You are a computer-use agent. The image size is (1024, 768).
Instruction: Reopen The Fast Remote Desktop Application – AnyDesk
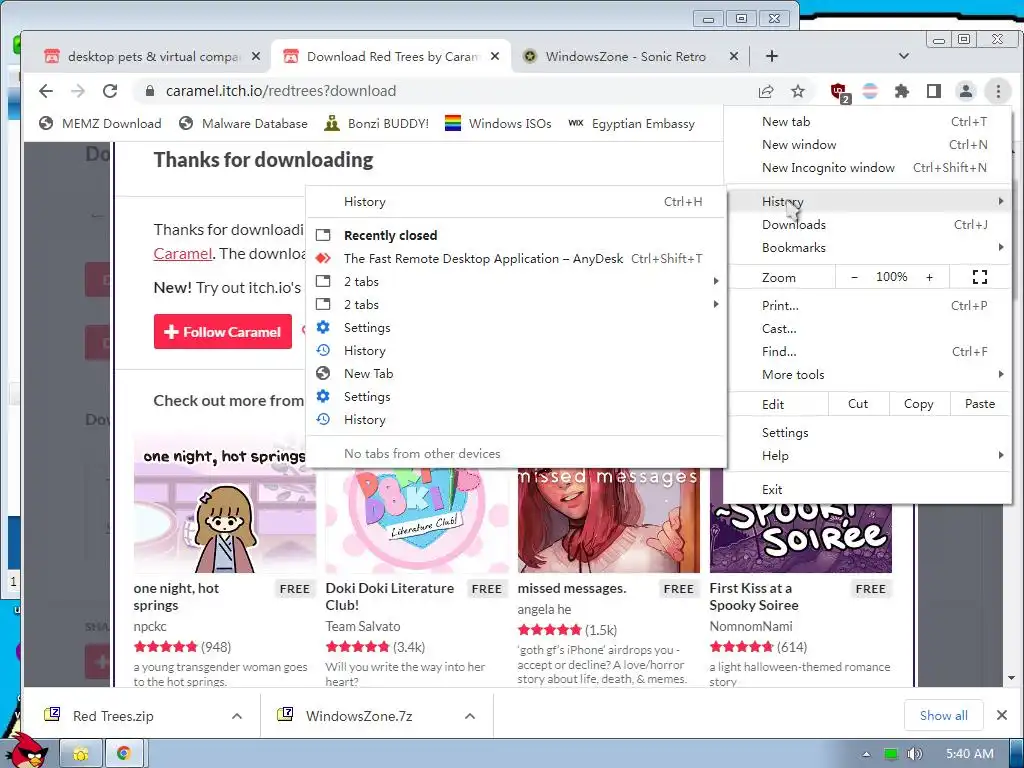coord(516,258)
